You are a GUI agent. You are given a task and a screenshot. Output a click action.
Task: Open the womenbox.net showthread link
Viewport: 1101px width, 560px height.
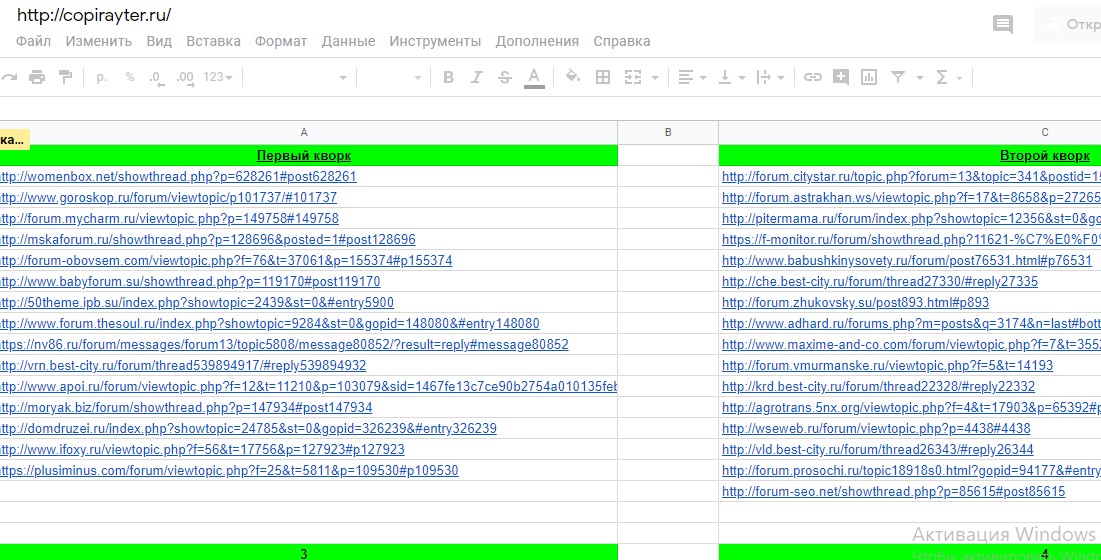tap(177, 177)
